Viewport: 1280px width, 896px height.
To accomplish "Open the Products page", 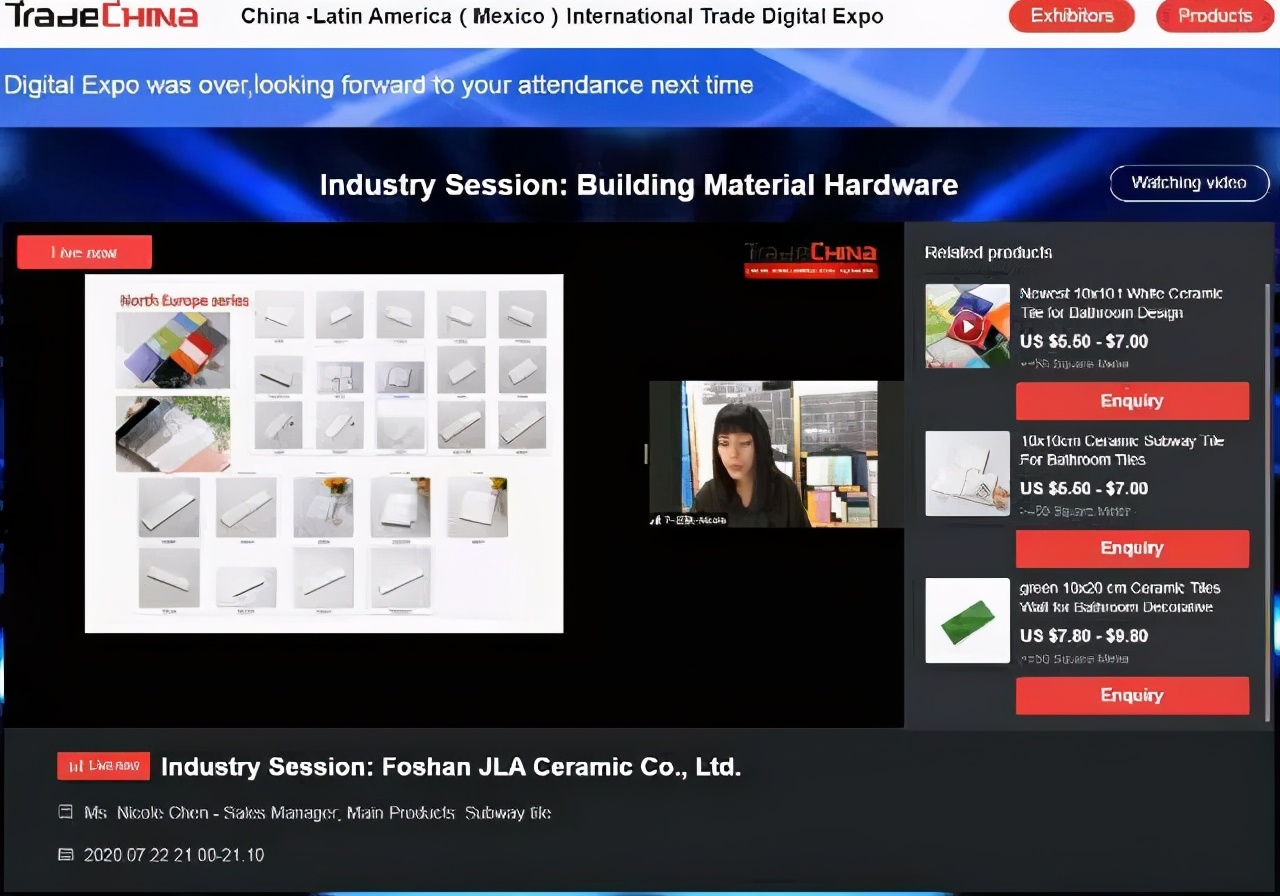I will point(1215,16).
